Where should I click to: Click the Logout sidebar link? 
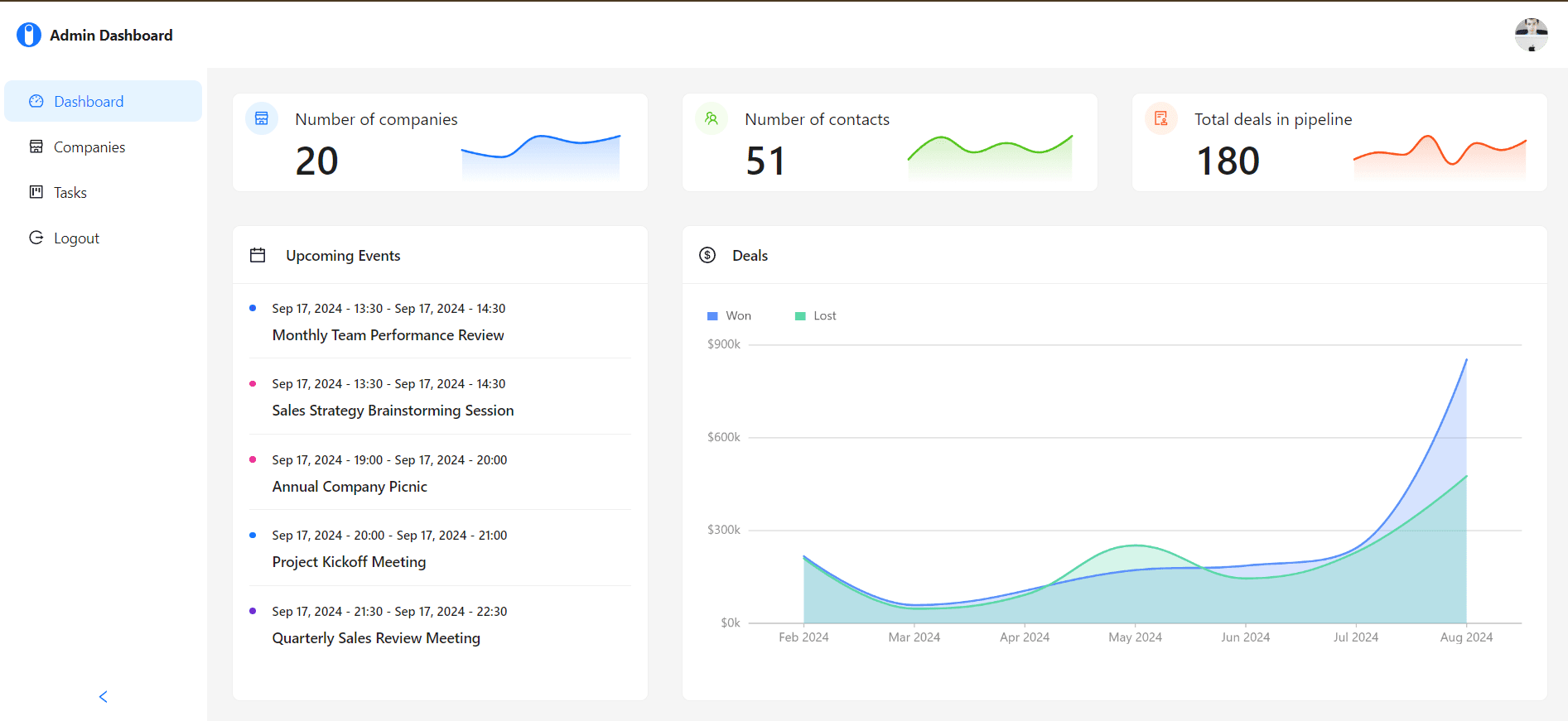tap(76, 238)
